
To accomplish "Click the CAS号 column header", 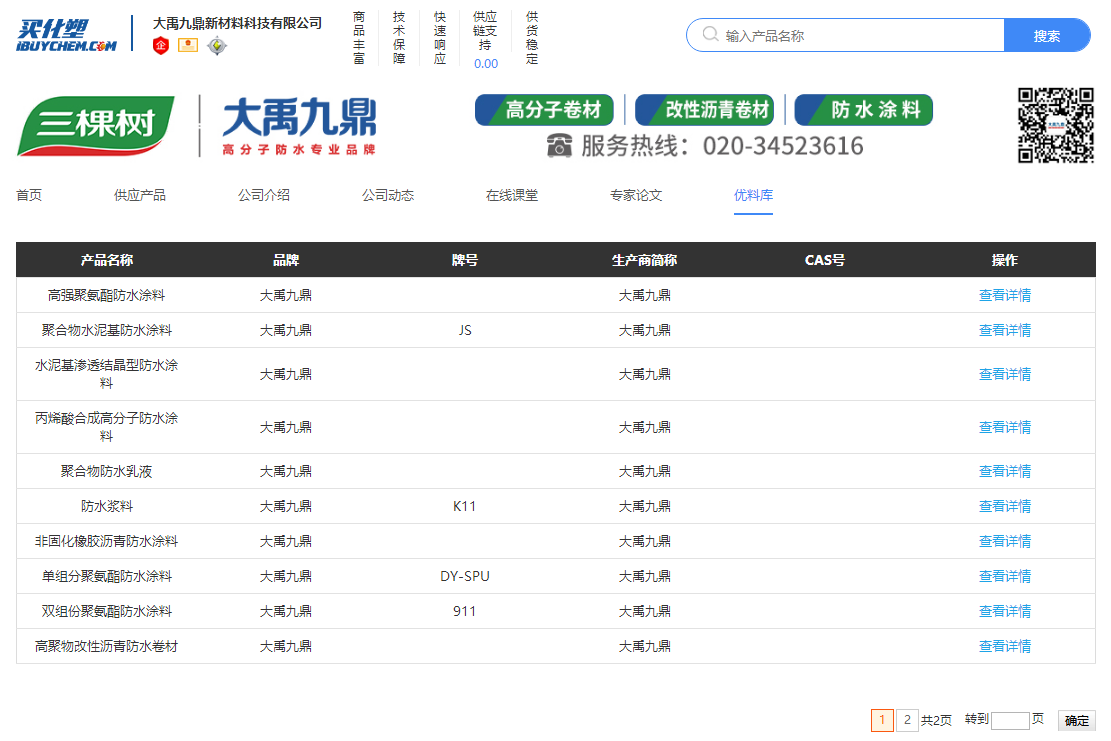I will click(825, 260).
